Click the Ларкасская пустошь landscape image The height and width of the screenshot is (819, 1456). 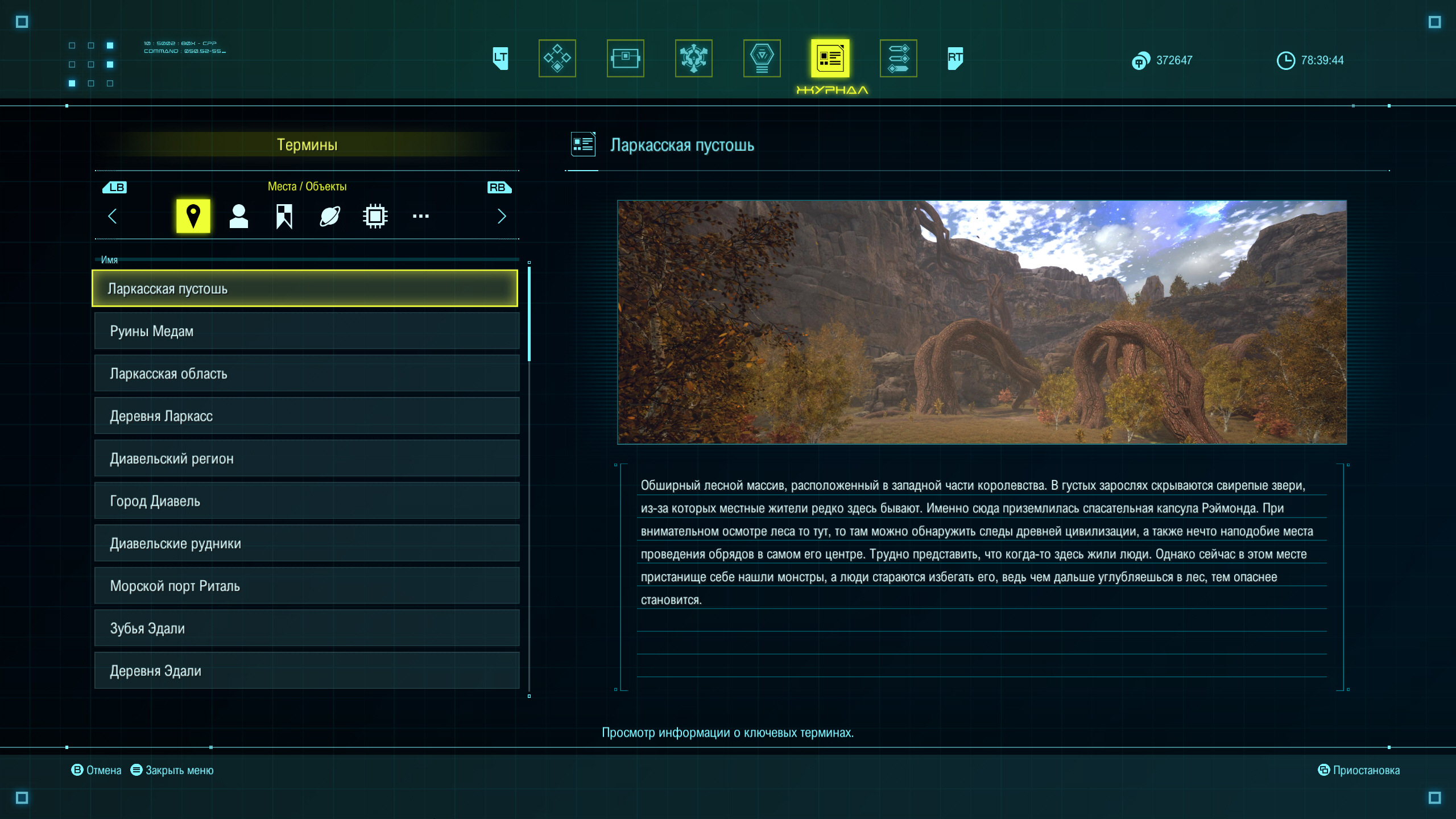pyautogui.click(x=982, y=322)
